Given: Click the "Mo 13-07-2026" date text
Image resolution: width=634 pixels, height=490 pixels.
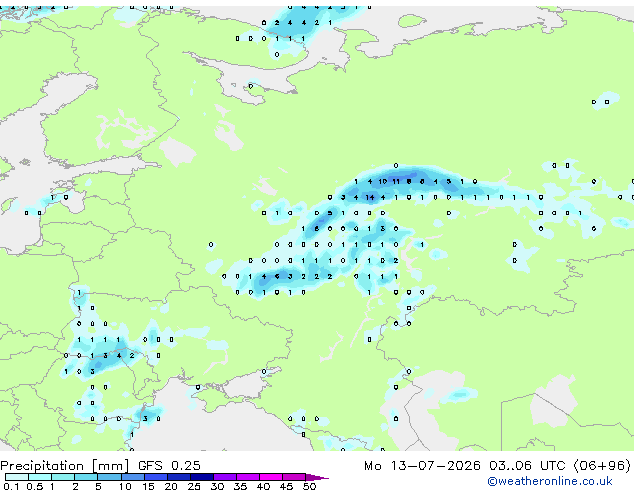Looking at the screenshot, I should (422, 466).
